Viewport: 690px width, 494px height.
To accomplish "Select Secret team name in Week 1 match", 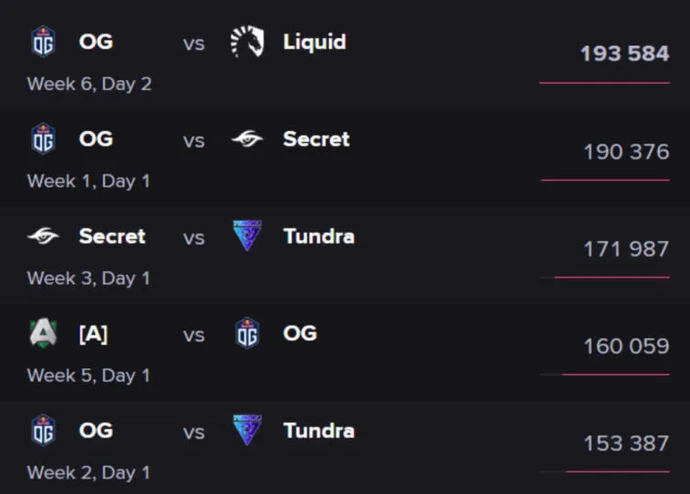I will [x=316, y=140].
